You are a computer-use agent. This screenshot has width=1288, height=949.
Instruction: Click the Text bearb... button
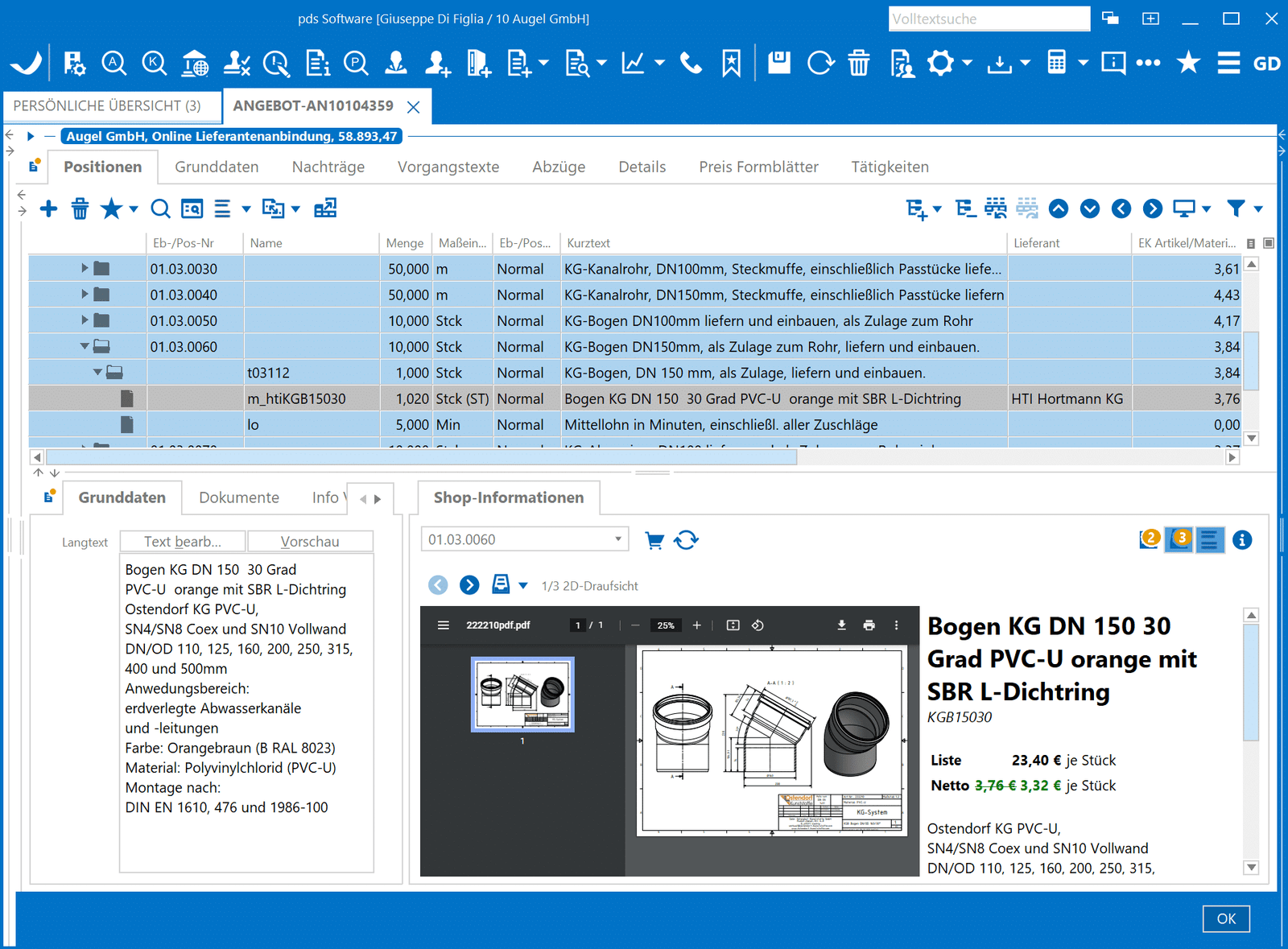183,542
